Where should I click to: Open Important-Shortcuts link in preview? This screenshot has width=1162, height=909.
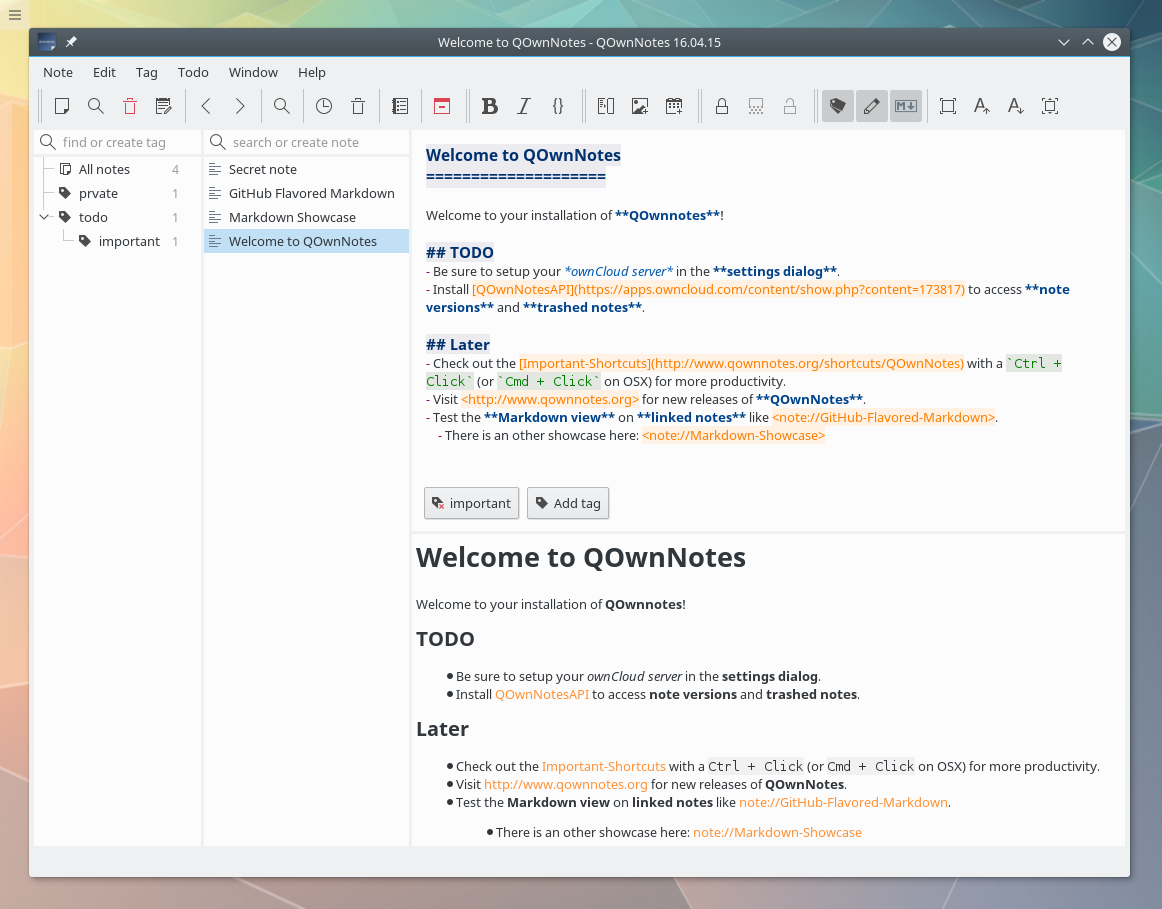(603, 766)
